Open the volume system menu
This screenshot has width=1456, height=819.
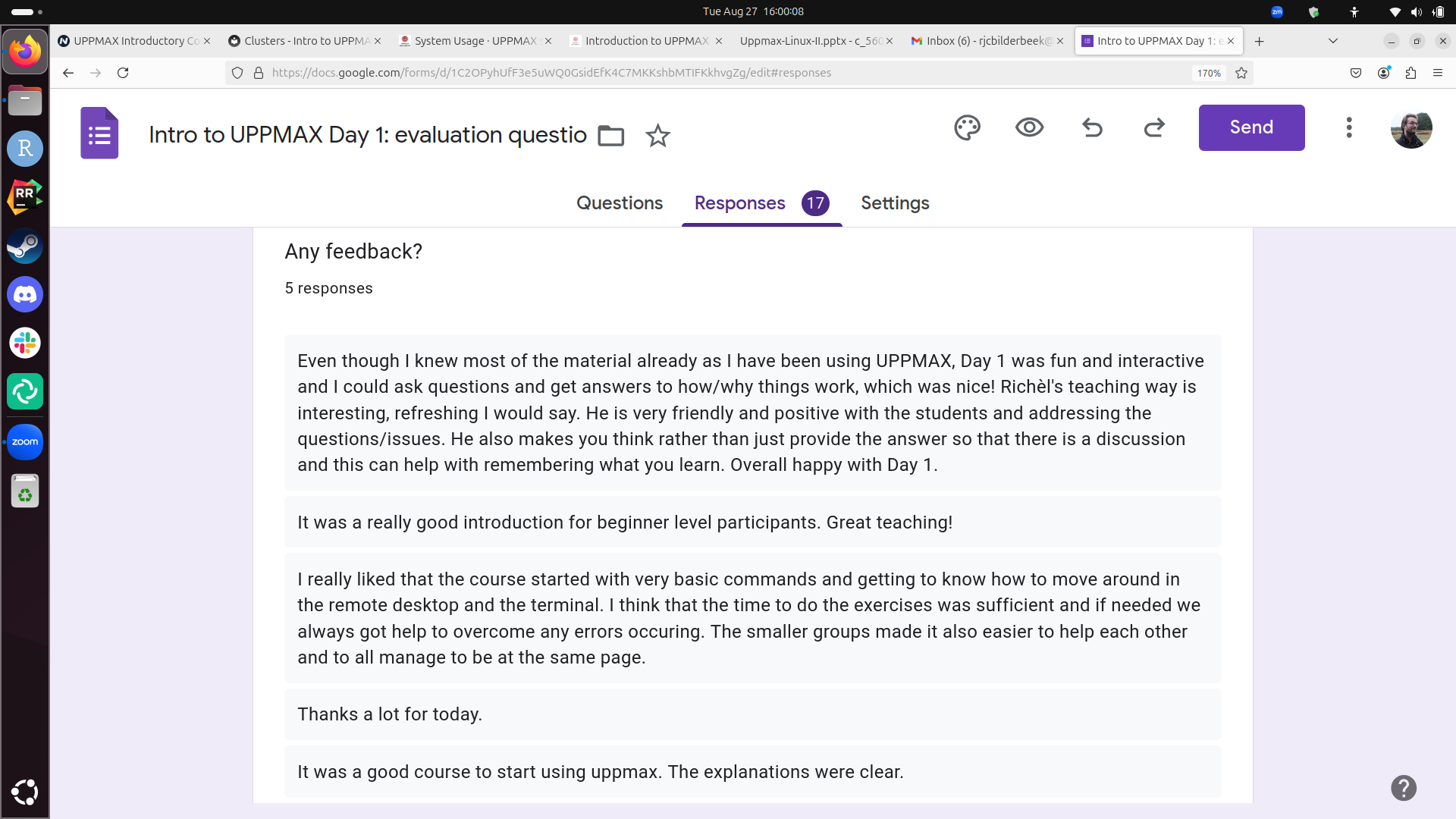(1416, 11)
